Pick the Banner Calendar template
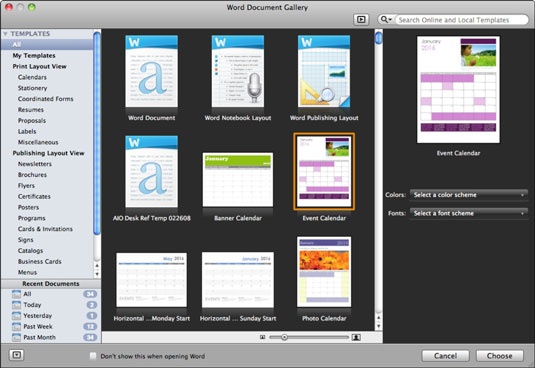535x368 pixels. 238,179
